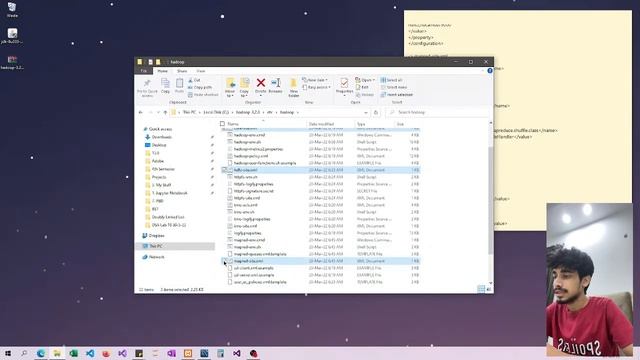Screen dimensions: 640x360
Task: Delete the selected files with red X
Action: tap(260, 86)
